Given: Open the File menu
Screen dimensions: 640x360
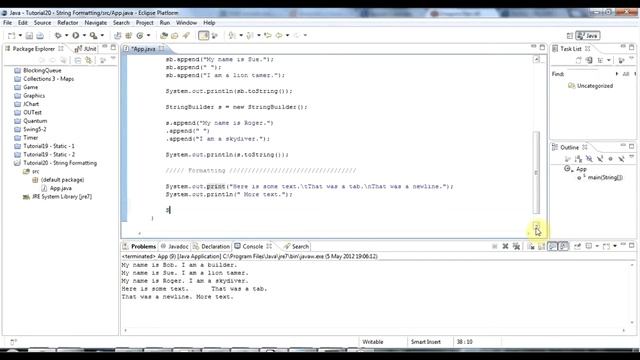Looking at the screenshot, I should point(7,23).
